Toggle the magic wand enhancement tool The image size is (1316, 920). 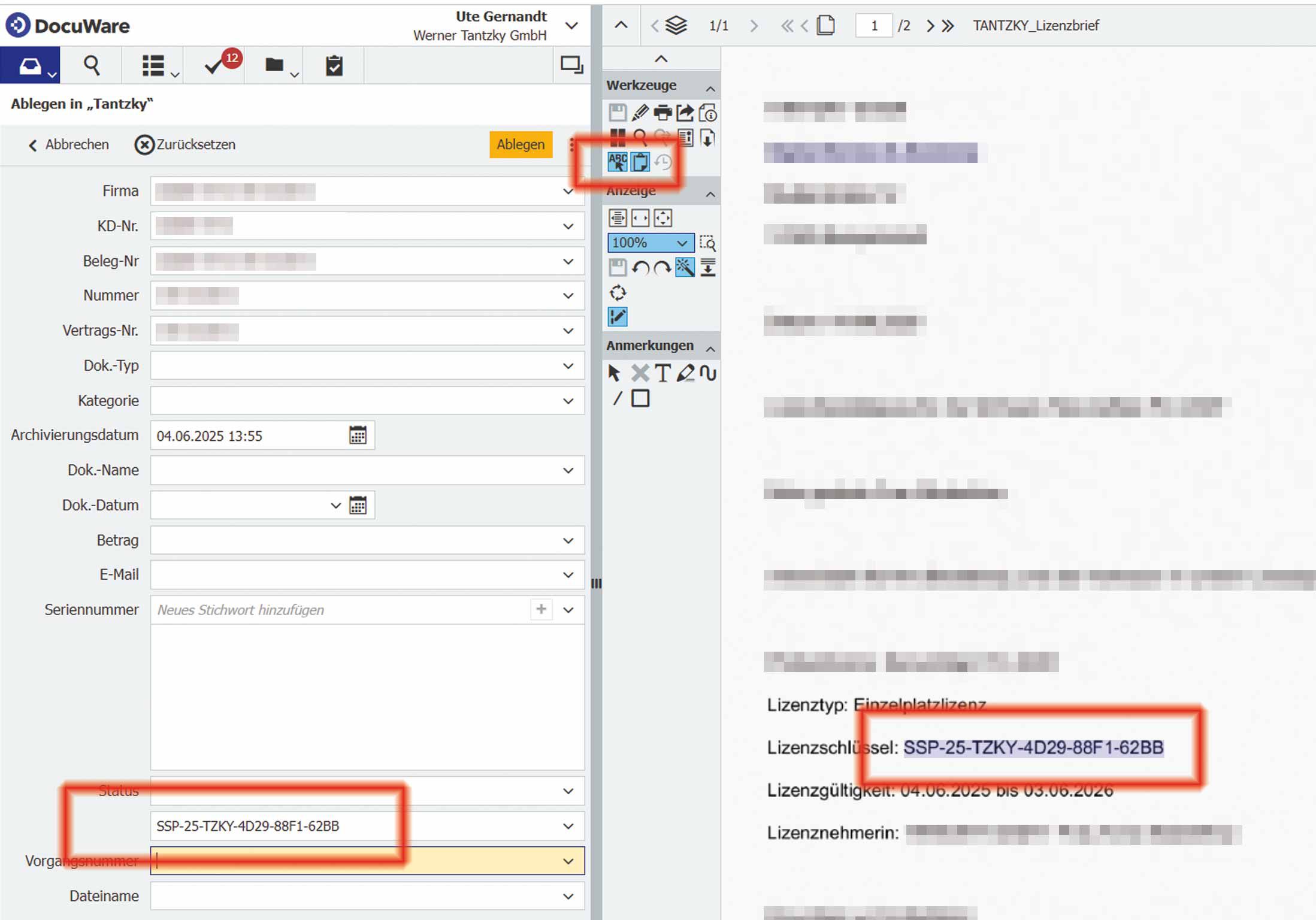(685, 267)
